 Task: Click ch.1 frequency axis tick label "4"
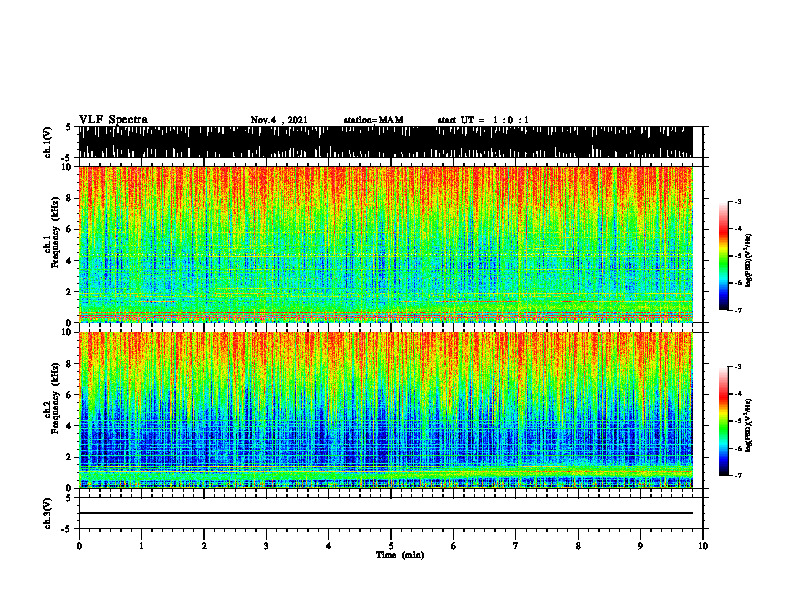(x=70, y=261)
